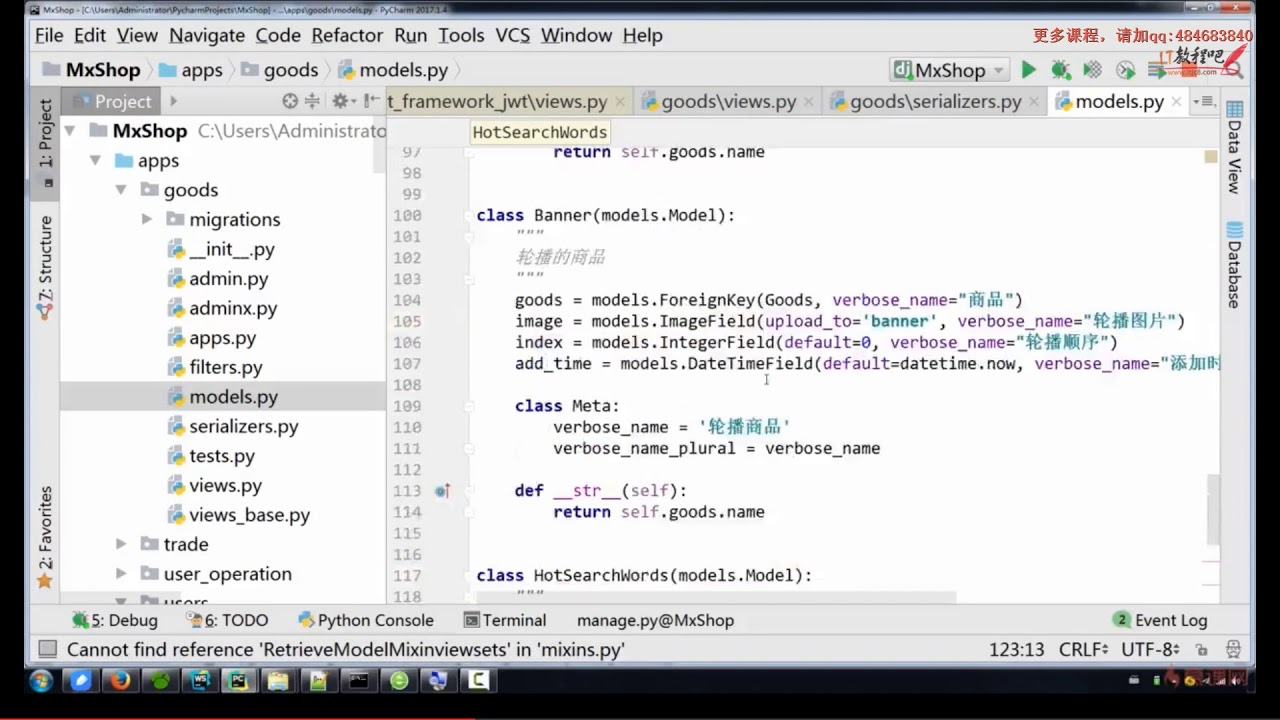Image resolution: width=1280 pixels, height=720 pixels.
Task: Open Firefox from the taskbar
Action: pos(121,681)
